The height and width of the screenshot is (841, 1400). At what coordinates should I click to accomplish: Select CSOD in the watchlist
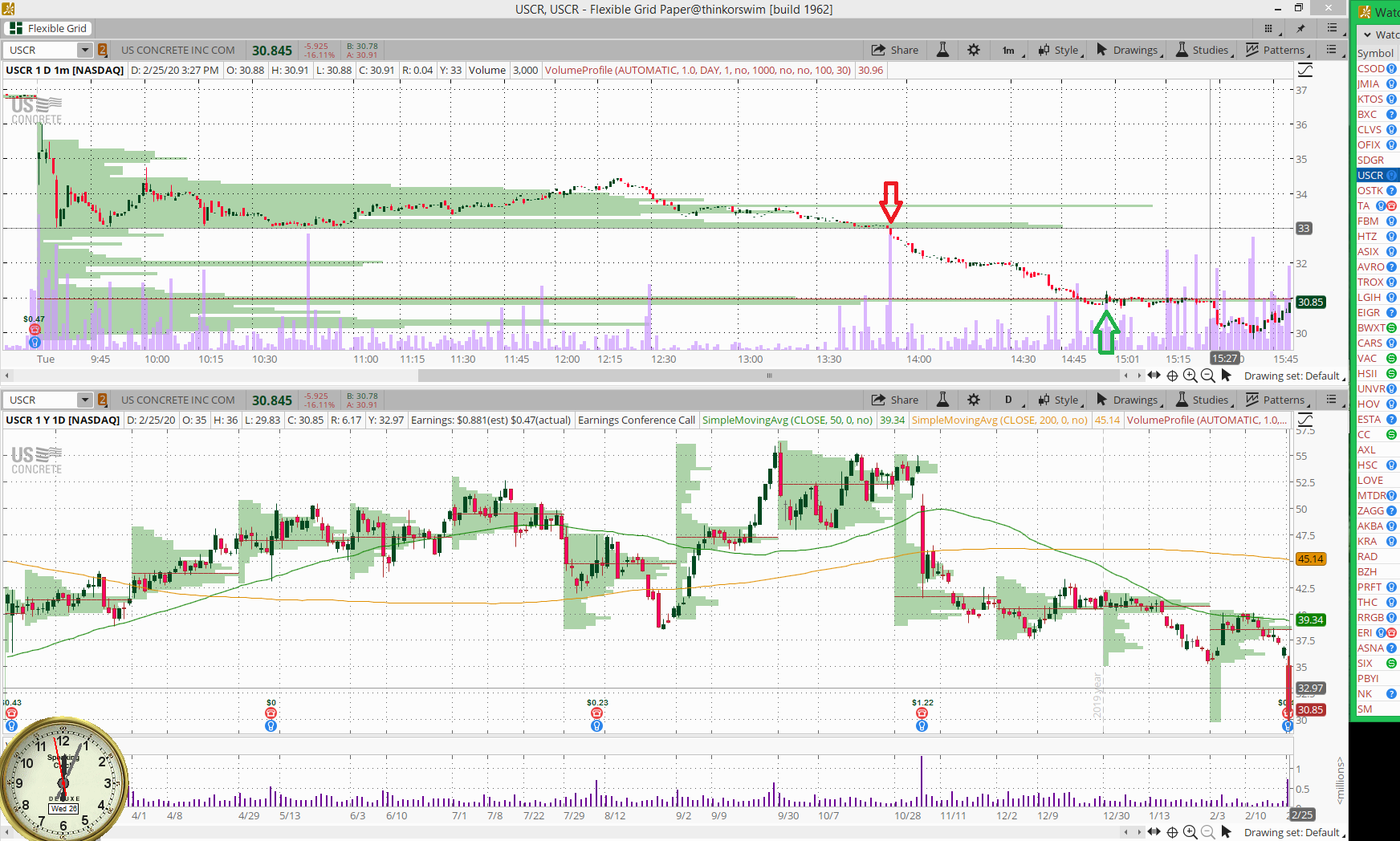(x=1371, y=69)
